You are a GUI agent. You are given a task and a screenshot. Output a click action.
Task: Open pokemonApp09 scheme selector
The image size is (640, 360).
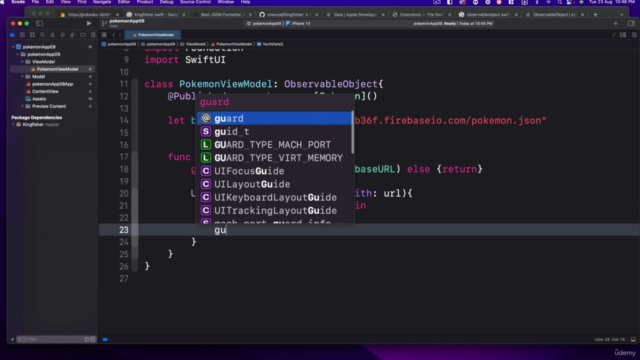pos(264,24)
